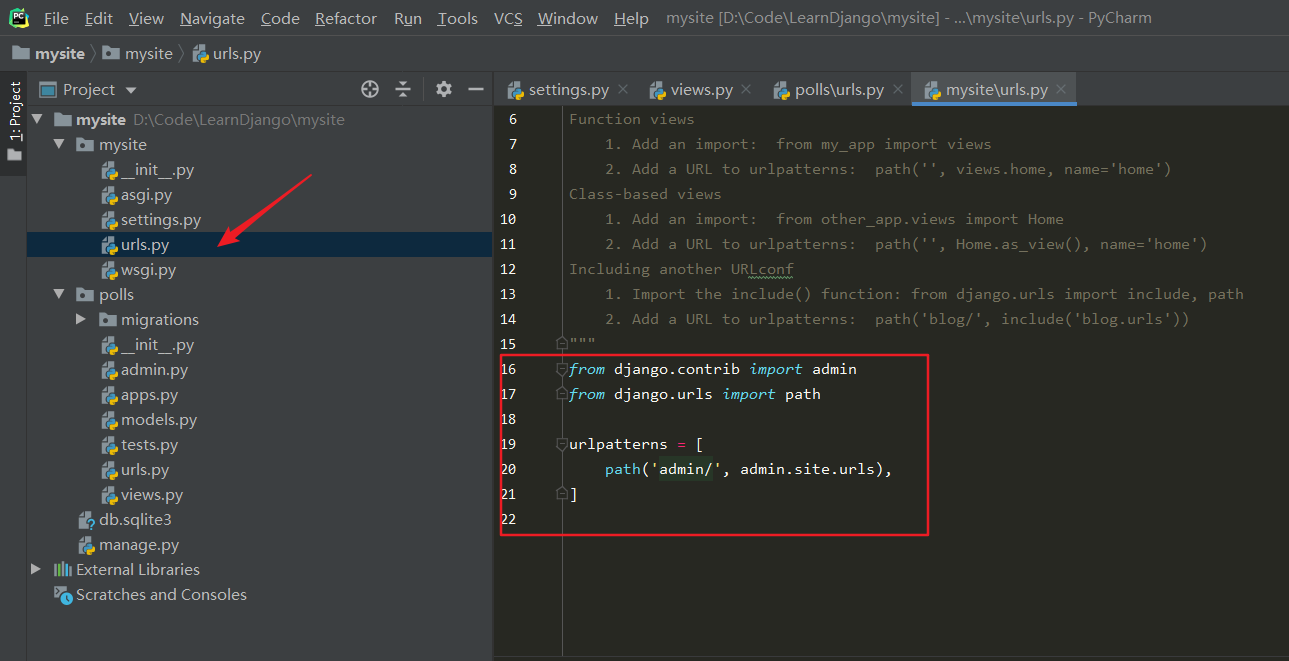The image size is (1289, 661).
Task: Expand External Libraries node
Action: 37,569
